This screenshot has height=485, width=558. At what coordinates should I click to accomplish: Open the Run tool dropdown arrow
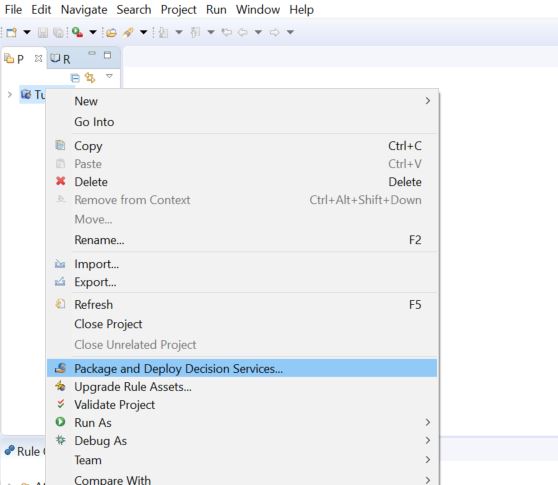(93, 32)
